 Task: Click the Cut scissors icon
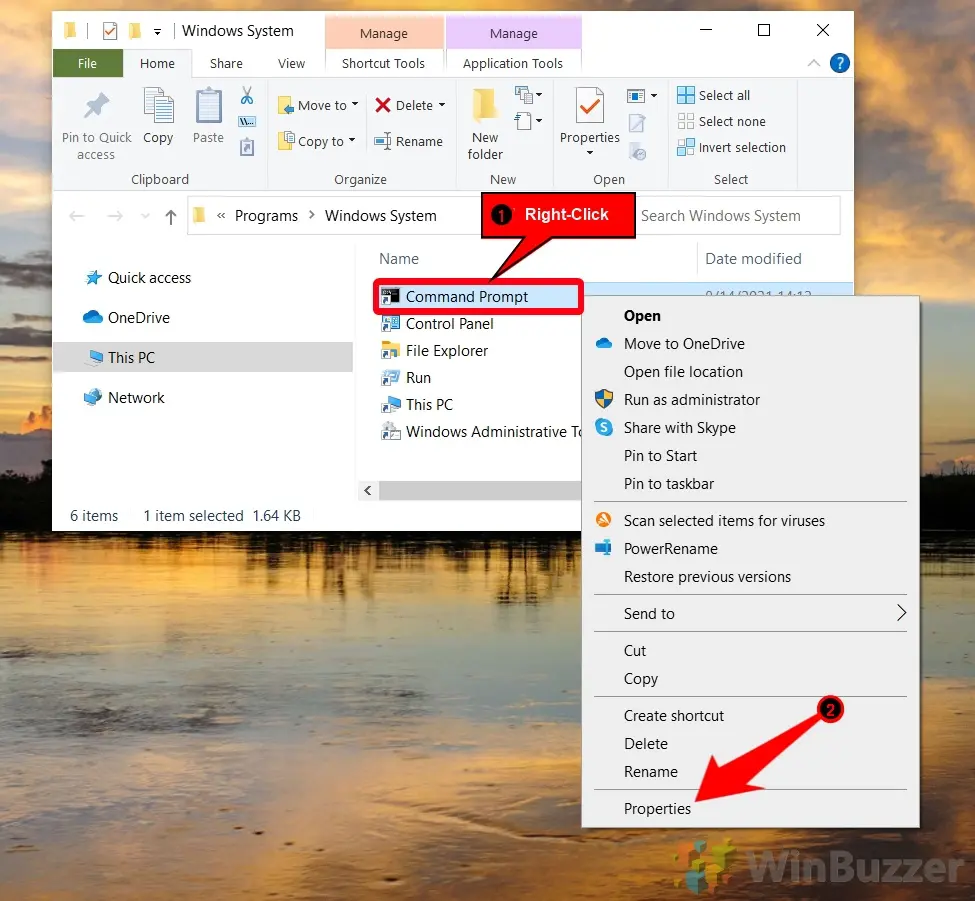pyautogui.click(x=247, y=95)
